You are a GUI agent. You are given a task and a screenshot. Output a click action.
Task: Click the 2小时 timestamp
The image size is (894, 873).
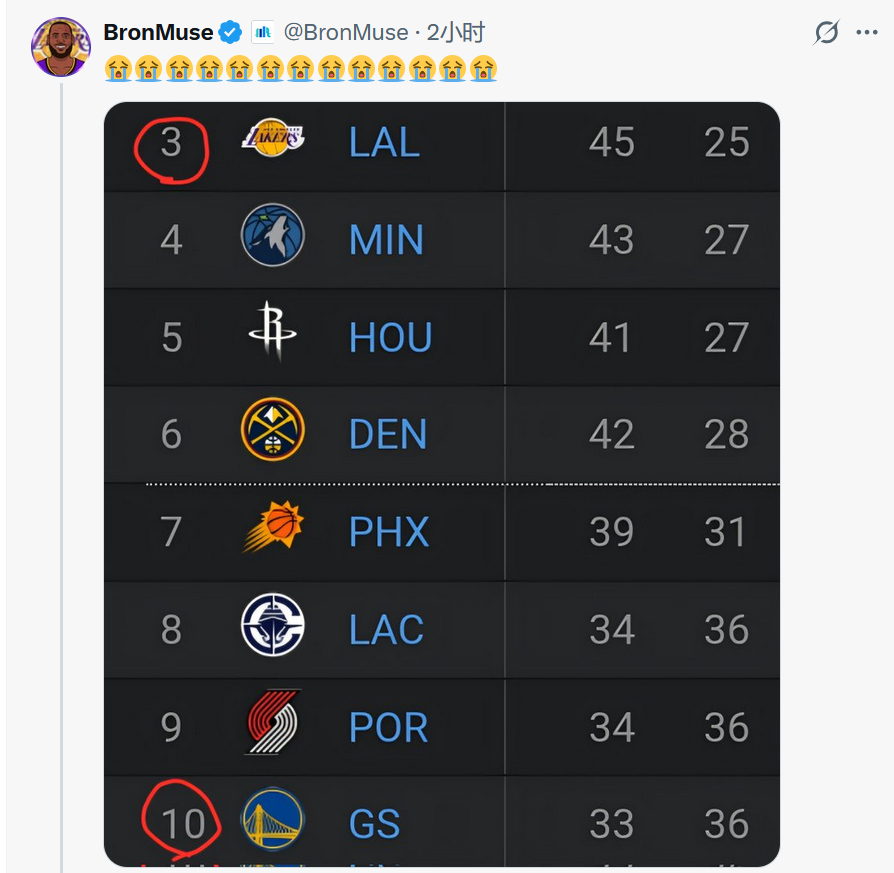pos(456,33)
